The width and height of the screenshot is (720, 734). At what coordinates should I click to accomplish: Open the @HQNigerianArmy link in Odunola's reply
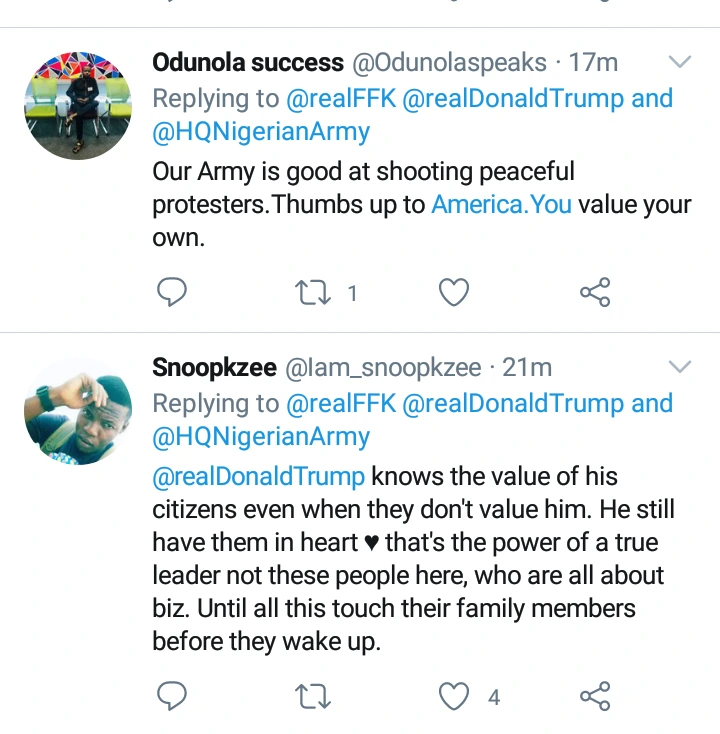coord(261,131)
